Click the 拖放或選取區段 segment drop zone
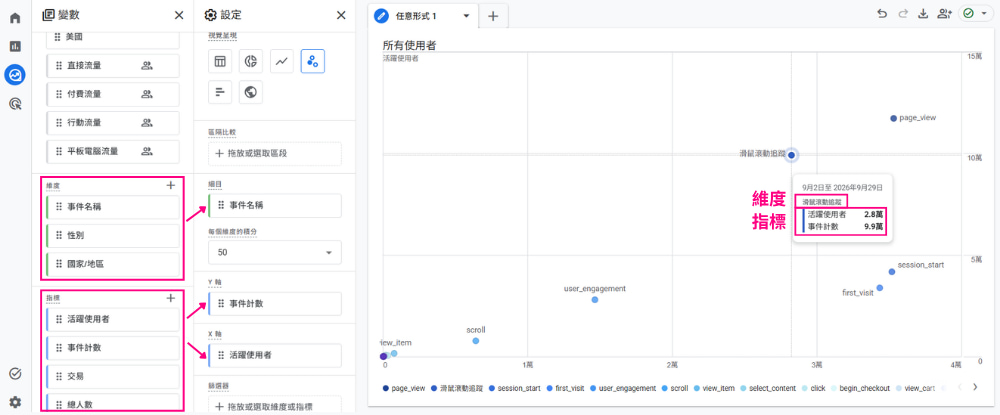 (275, 153)
